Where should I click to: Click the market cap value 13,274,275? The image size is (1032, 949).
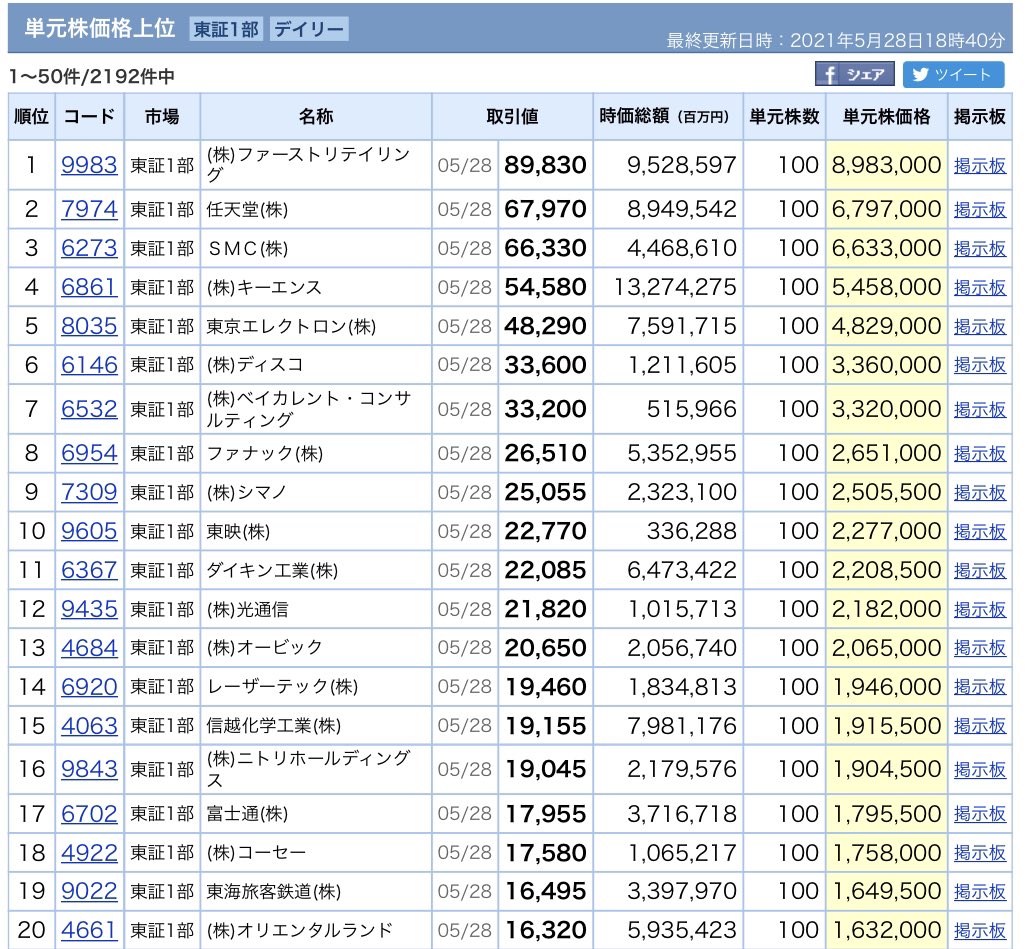[x=675, y=287]
